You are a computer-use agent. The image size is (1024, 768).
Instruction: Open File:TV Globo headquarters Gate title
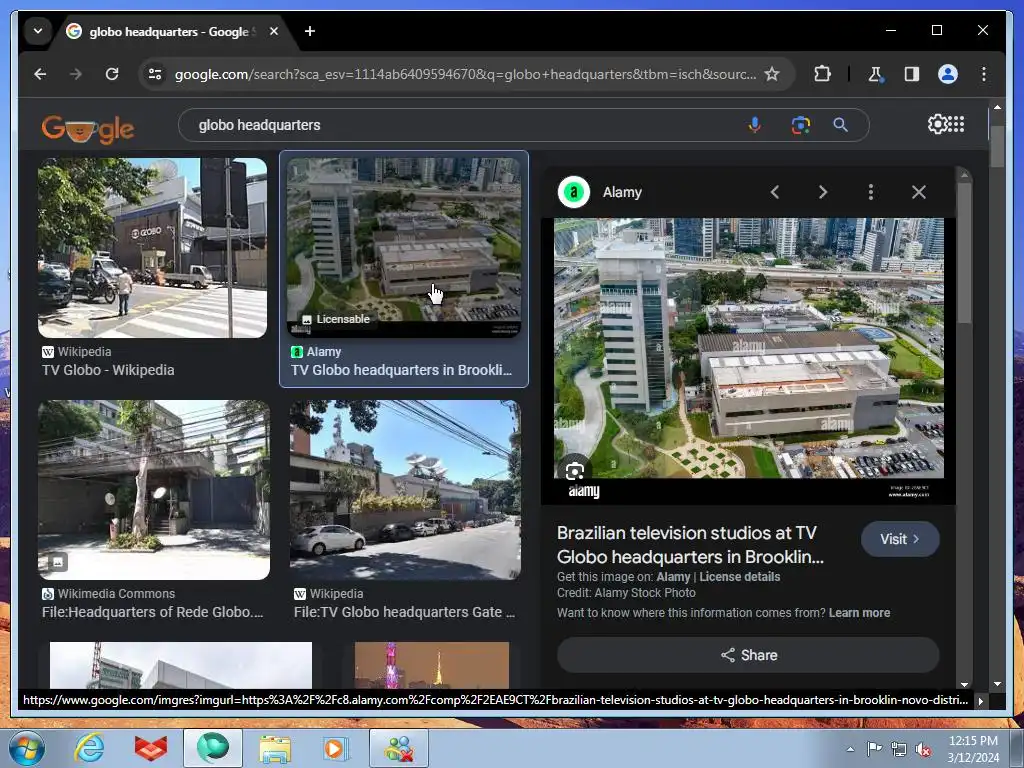click(404, 612)
